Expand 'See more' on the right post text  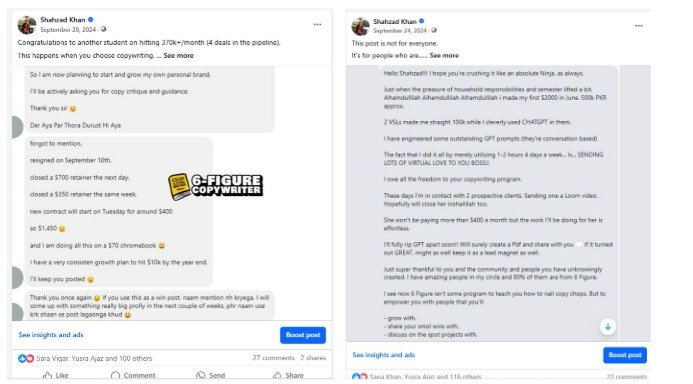[x=444, y=56]
